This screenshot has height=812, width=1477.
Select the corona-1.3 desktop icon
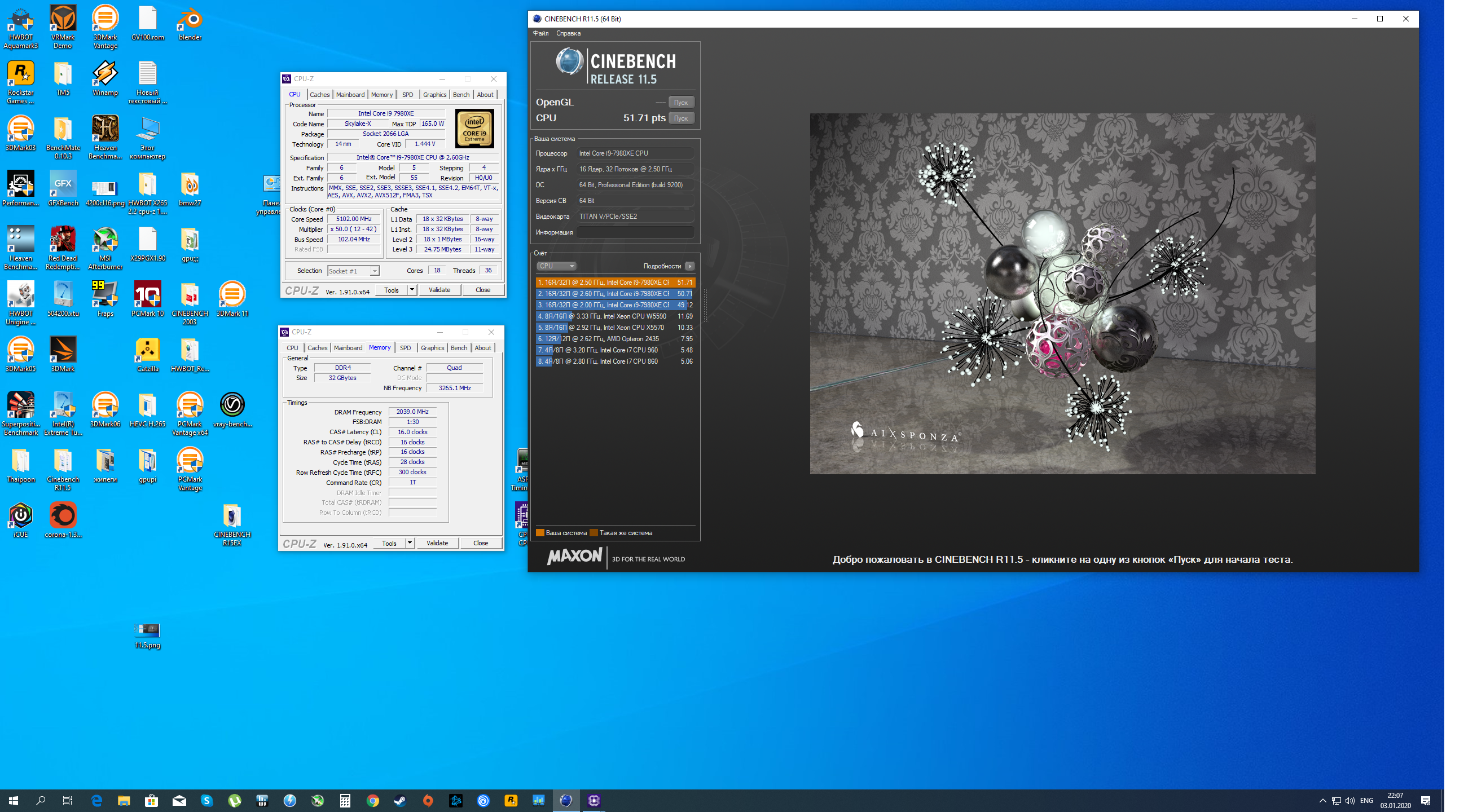[63, 520]
